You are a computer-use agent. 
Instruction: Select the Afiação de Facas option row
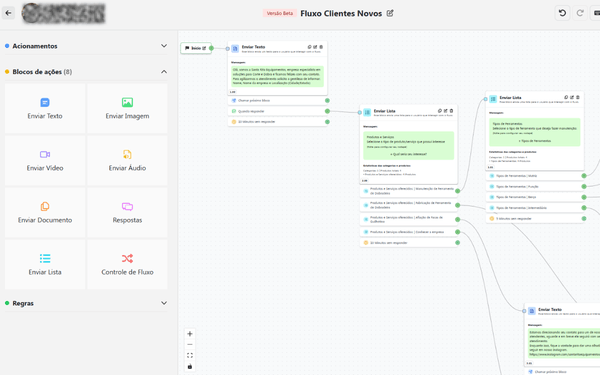(x=409, y=219)
